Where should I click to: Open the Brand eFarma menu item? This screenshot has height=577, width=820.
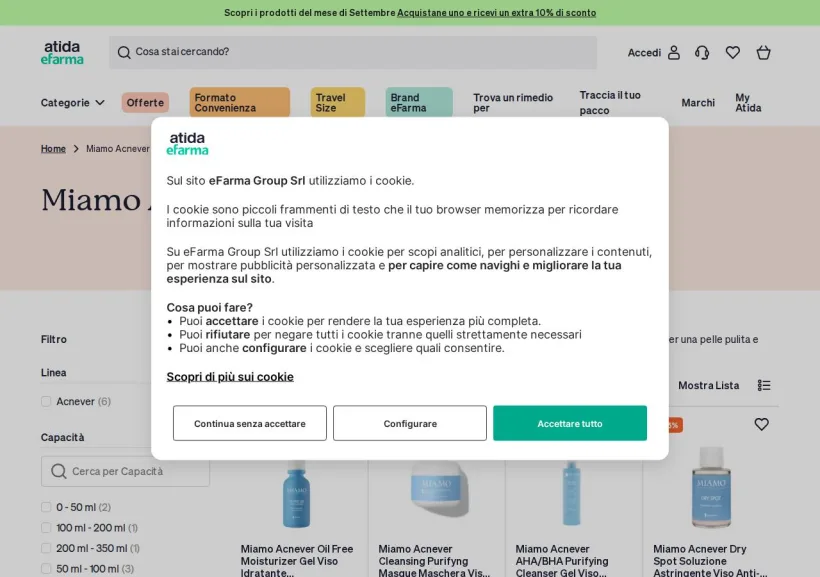click(419, 103)
